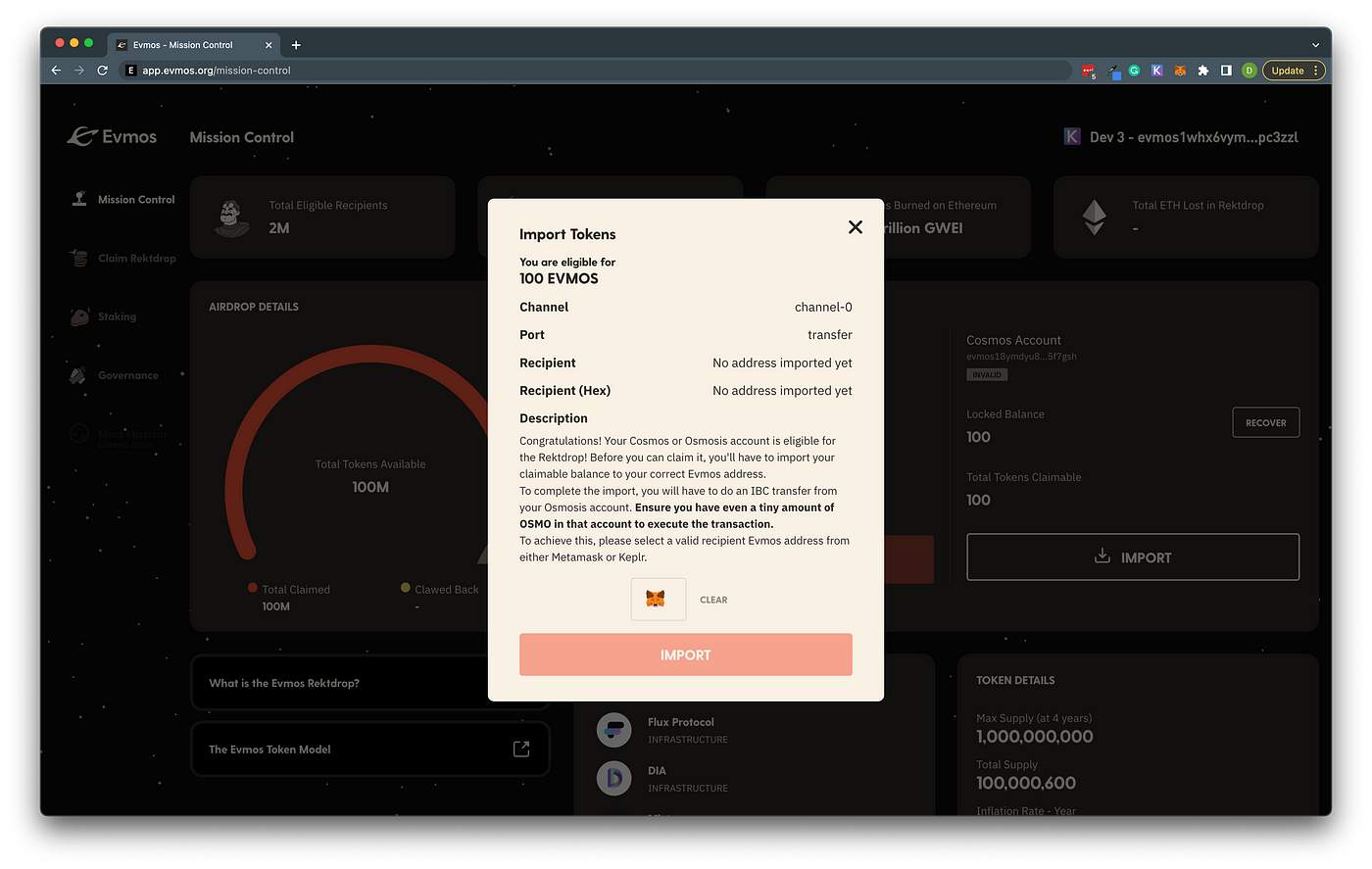The width and height of the screenshot is (1372, 869).
Task: Click the Keplr K icon beside Dev 3 account
Action: [1072, 137]
